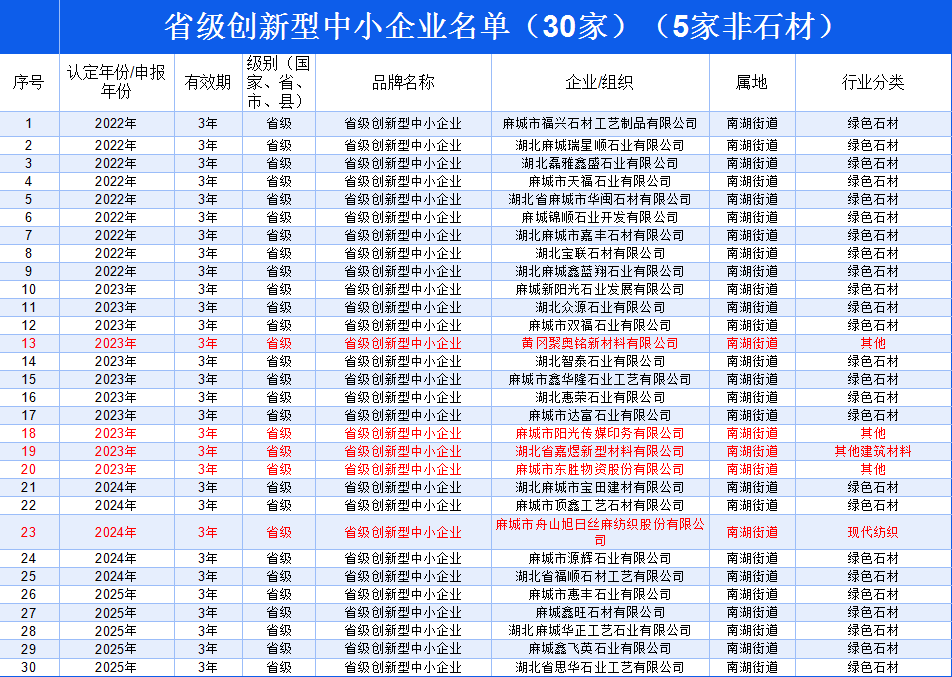Click cell 麻城市双福石业有限公司
The width and height of the screenshot is (952, 677).
[x=600, y=326]
